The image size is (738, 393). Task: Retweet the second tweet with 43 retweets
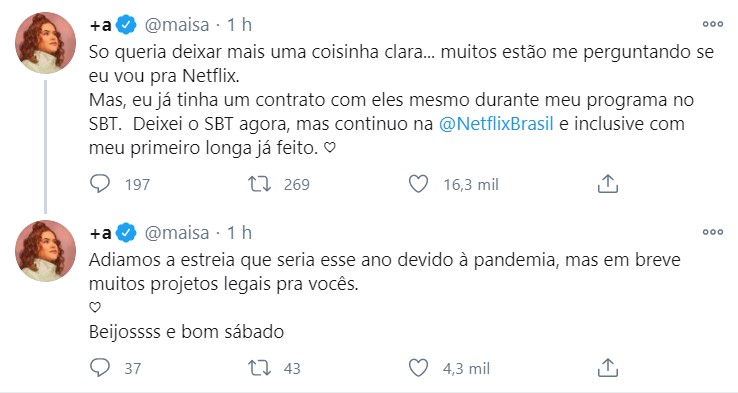(x=260, y=368)
